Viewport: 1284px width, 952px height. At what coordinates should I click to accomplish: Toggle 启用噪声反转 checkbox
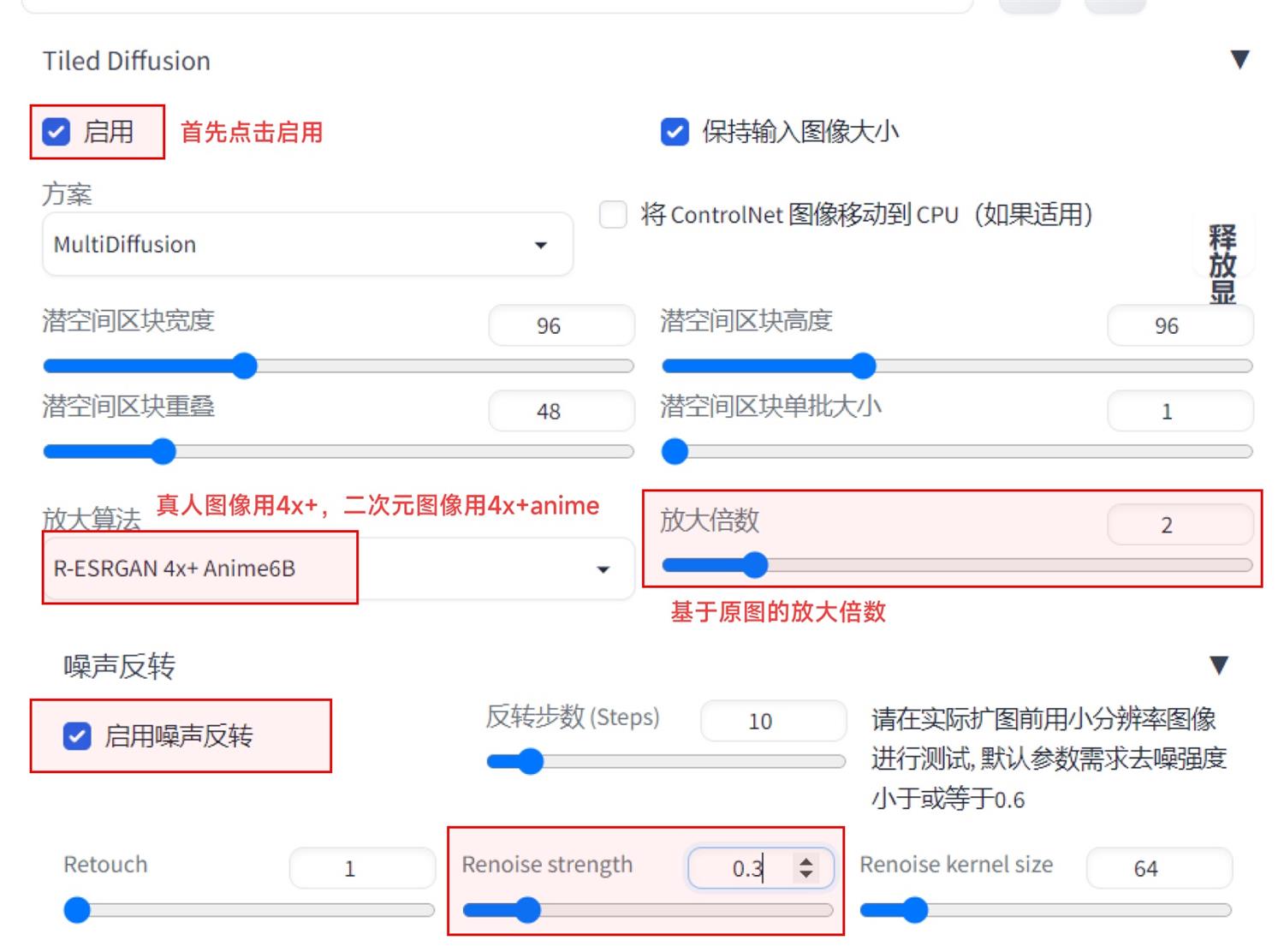click(x=77, y=736)
